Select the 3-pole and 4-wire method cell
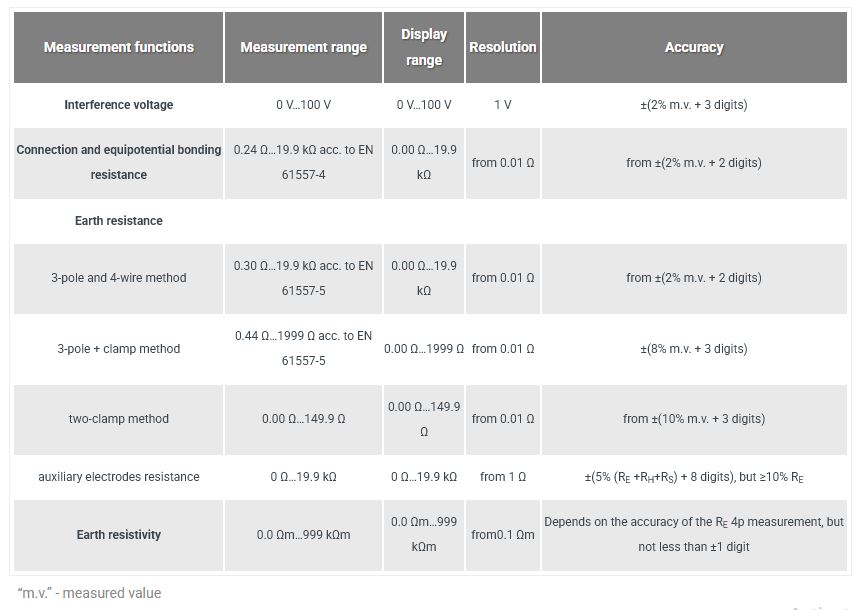862x610 pixels. (x=119, y=278)
